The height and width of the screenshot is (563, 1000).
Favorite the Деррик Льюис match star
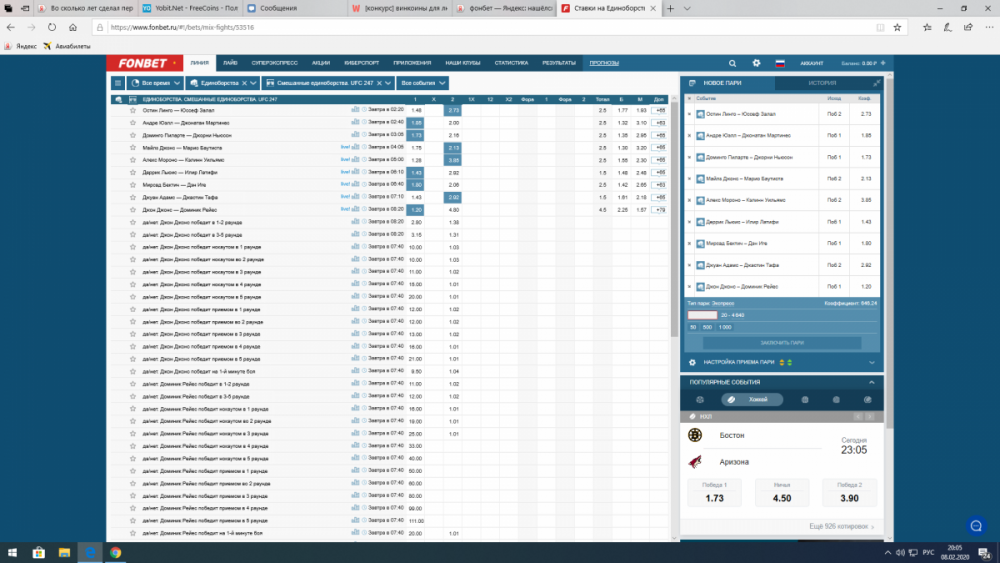[x=133, y=172]
